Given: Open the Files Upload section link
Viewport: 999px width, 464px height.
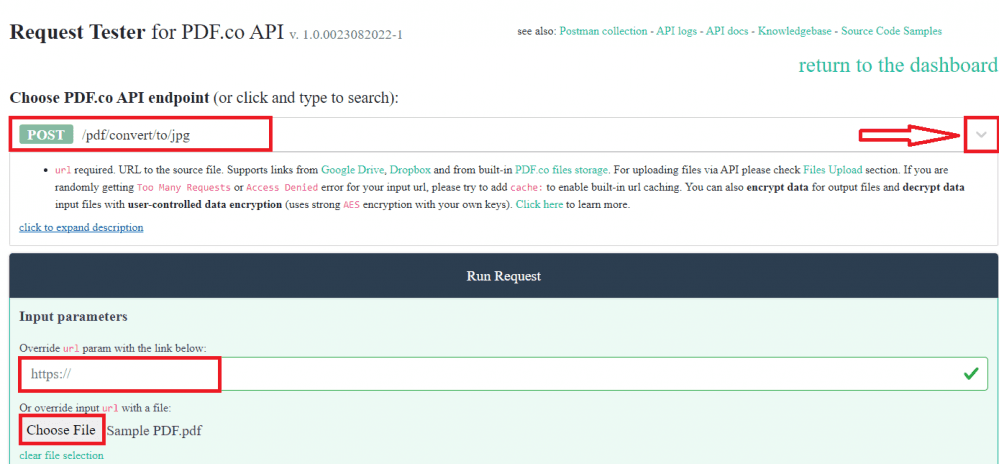Looking at the screenshot, I should coord(832,170).
